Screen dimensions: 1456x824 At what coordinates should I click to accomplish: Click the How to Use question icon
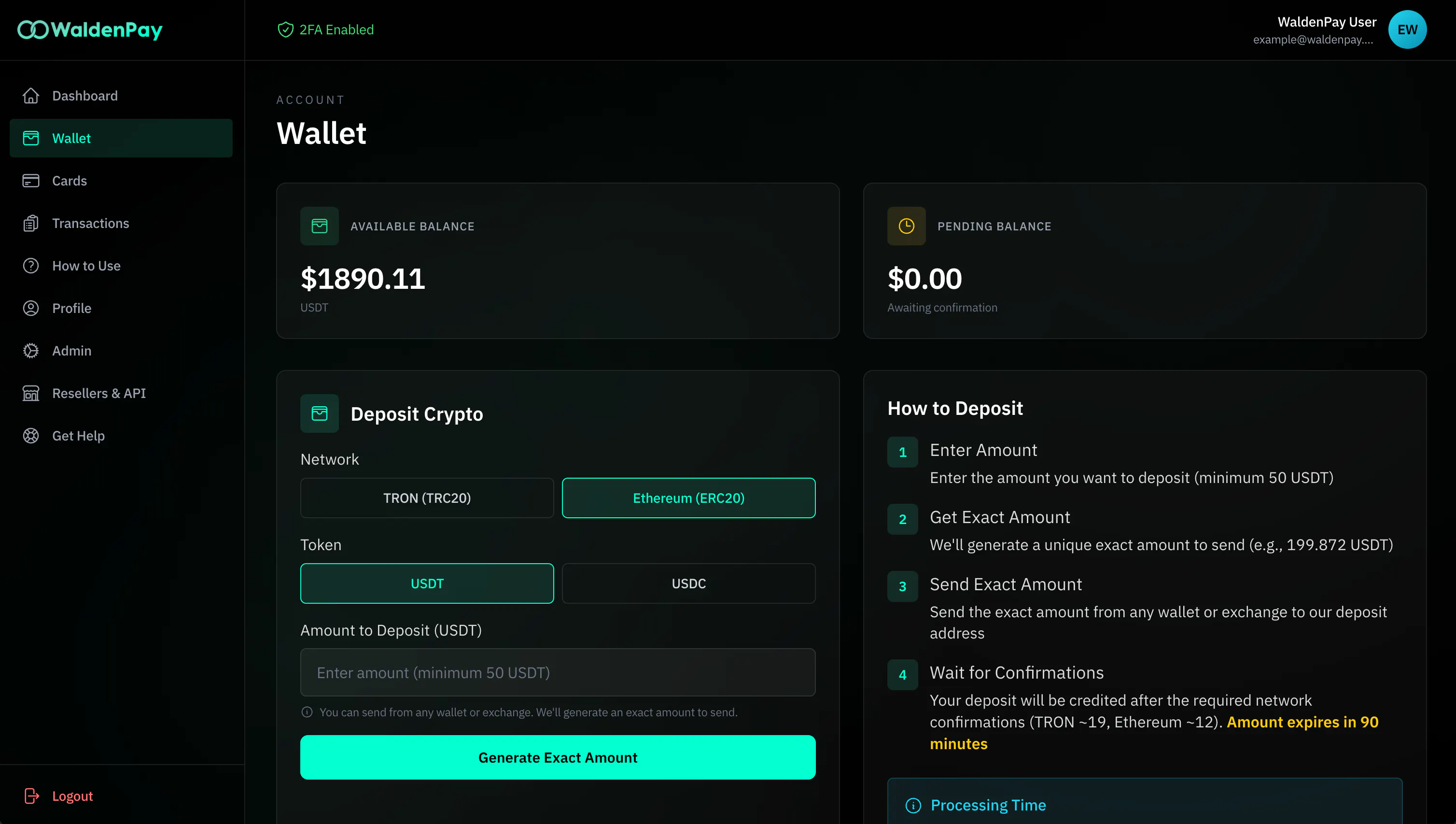[x=31, y=266]
